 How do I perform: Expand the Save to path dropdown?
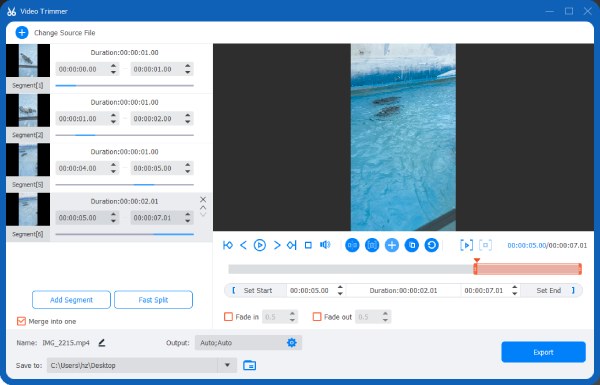(x=227, y=365)
